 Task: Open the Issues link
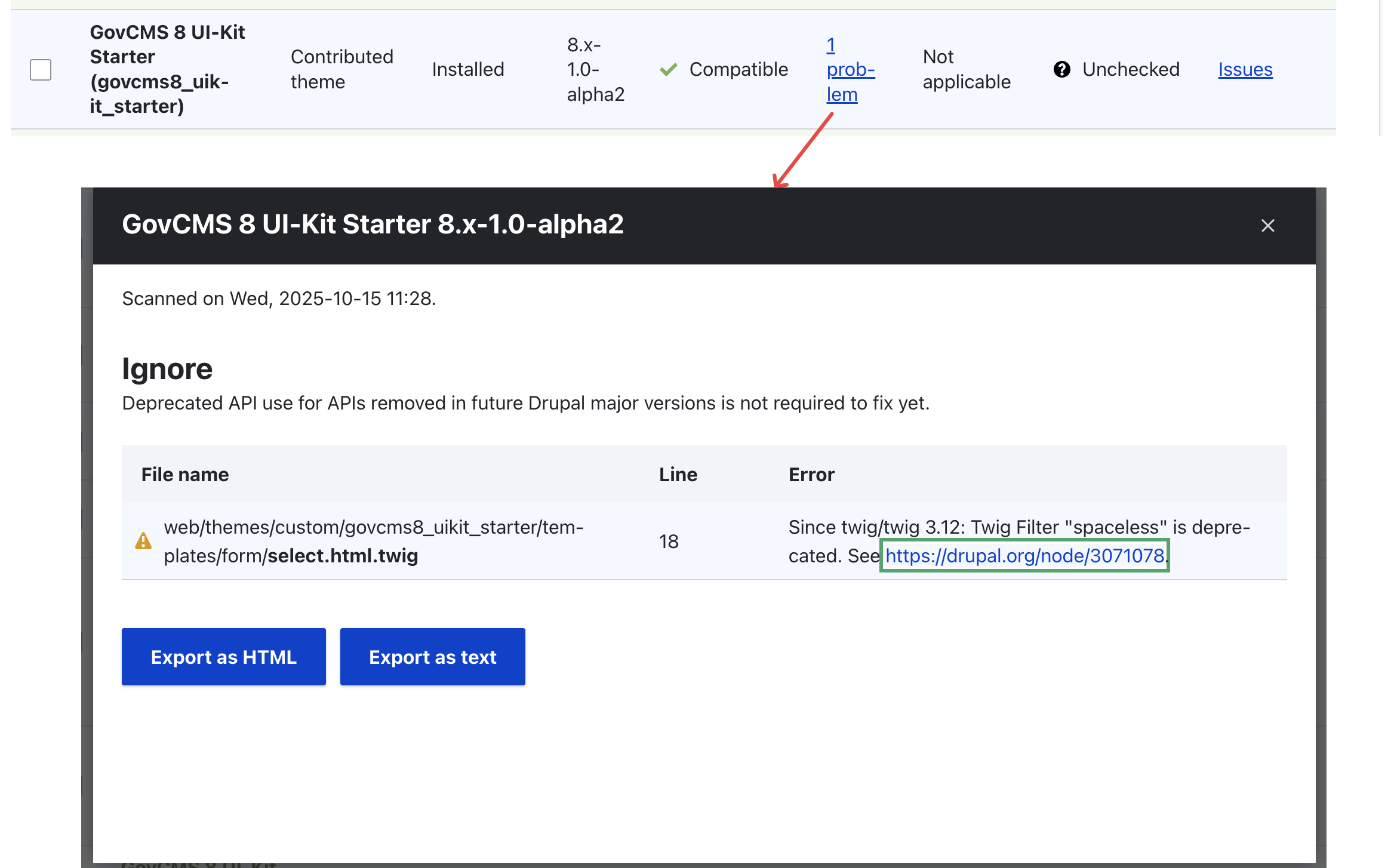tap(1245, 69)
